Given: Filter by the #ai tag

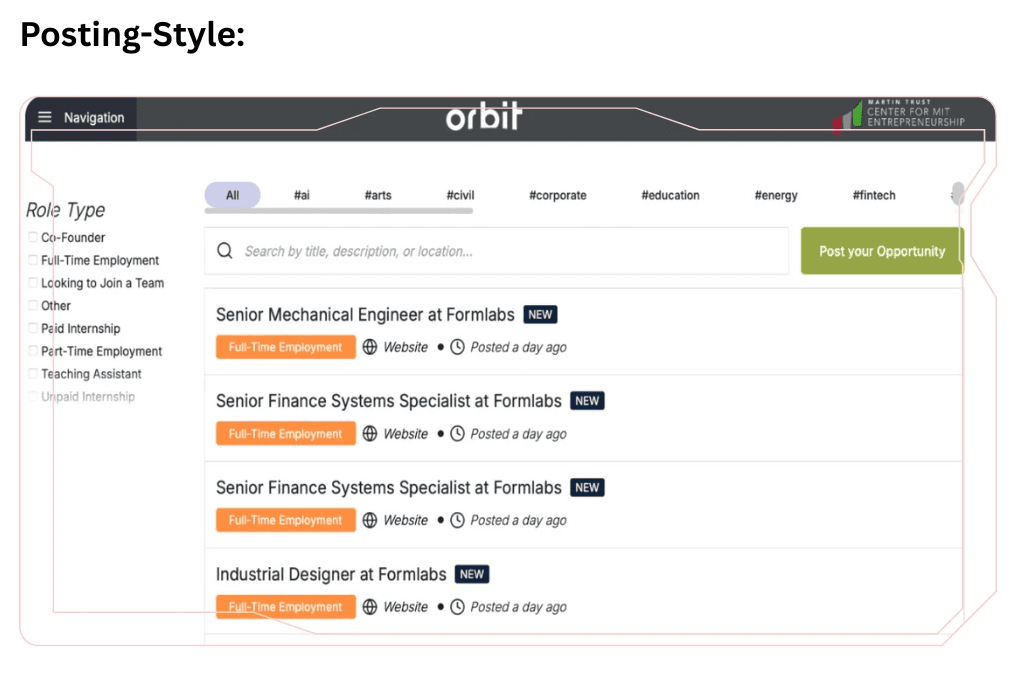Looking at the screenshot, I should coord(302,195).
